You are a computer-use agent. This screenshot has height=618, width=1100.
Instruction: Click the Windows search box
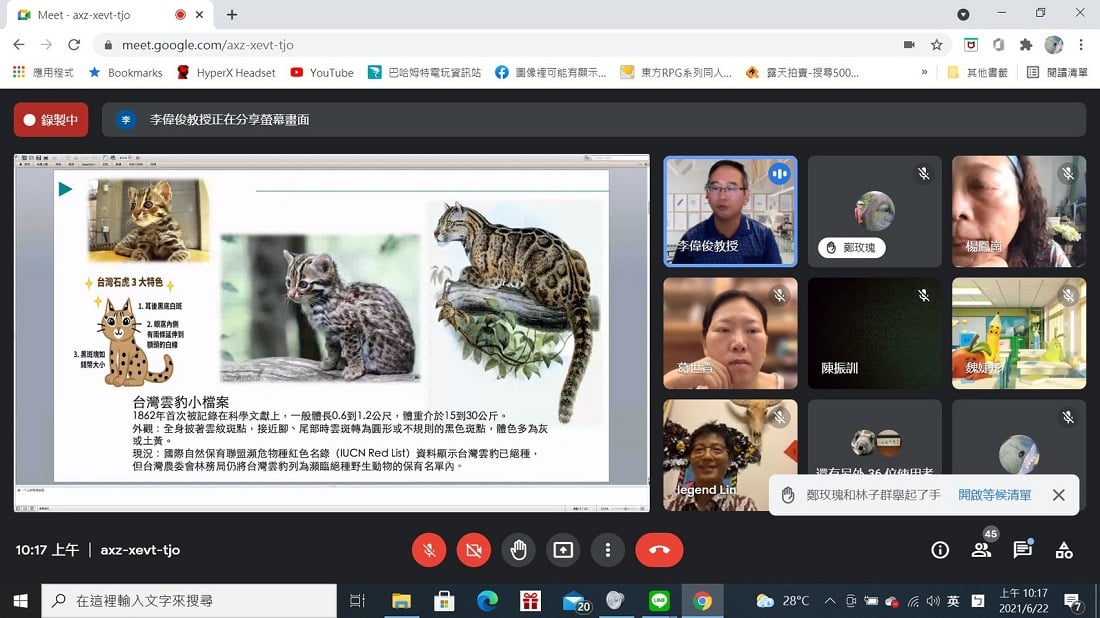(189, 601)
